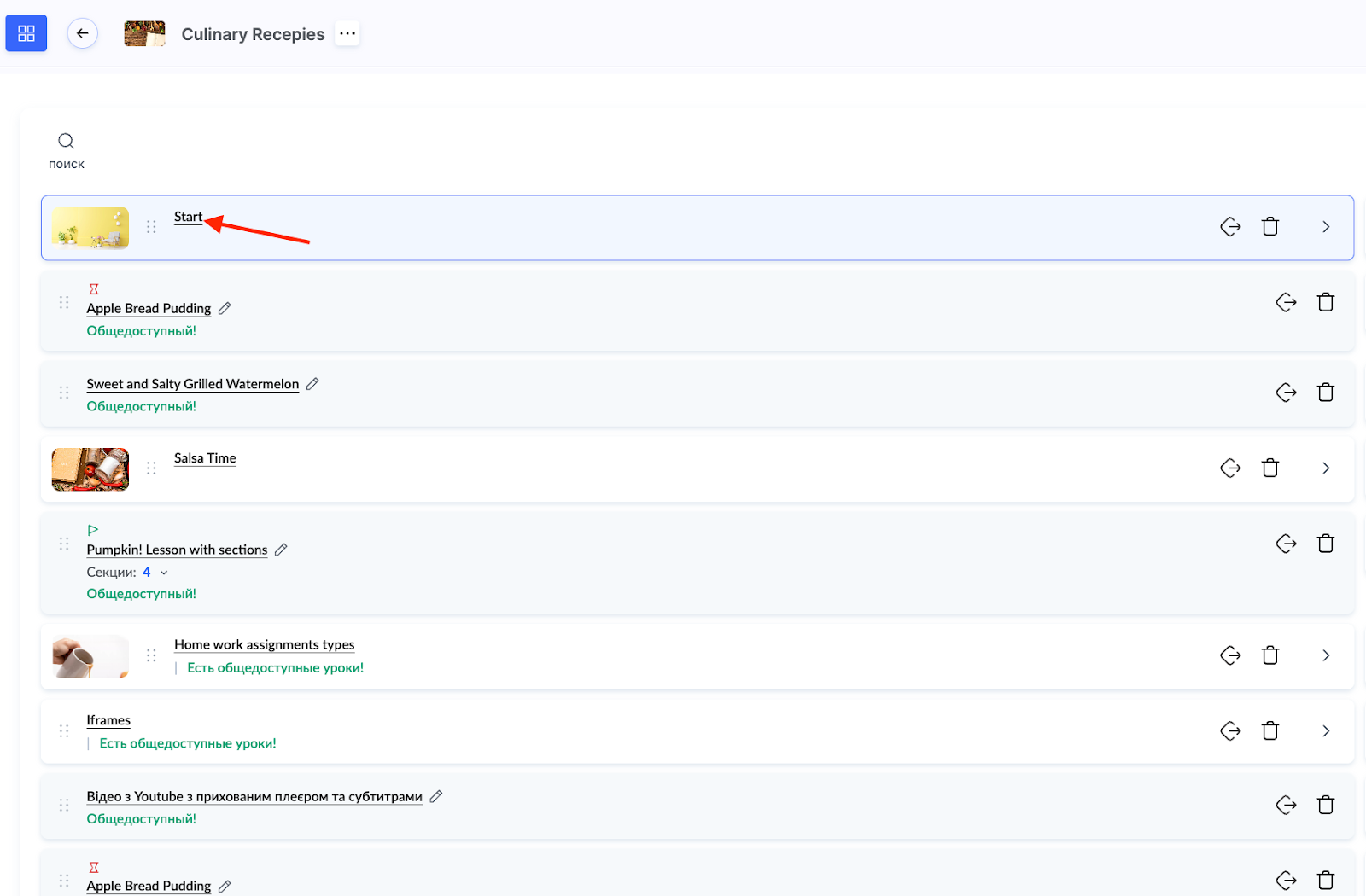Image resolution: width=1366 pixels, height=896 pixels.
Task: Delete Sweet and Salty Grilled Watermelon lesson
Action: click(x=1326, y=393)
